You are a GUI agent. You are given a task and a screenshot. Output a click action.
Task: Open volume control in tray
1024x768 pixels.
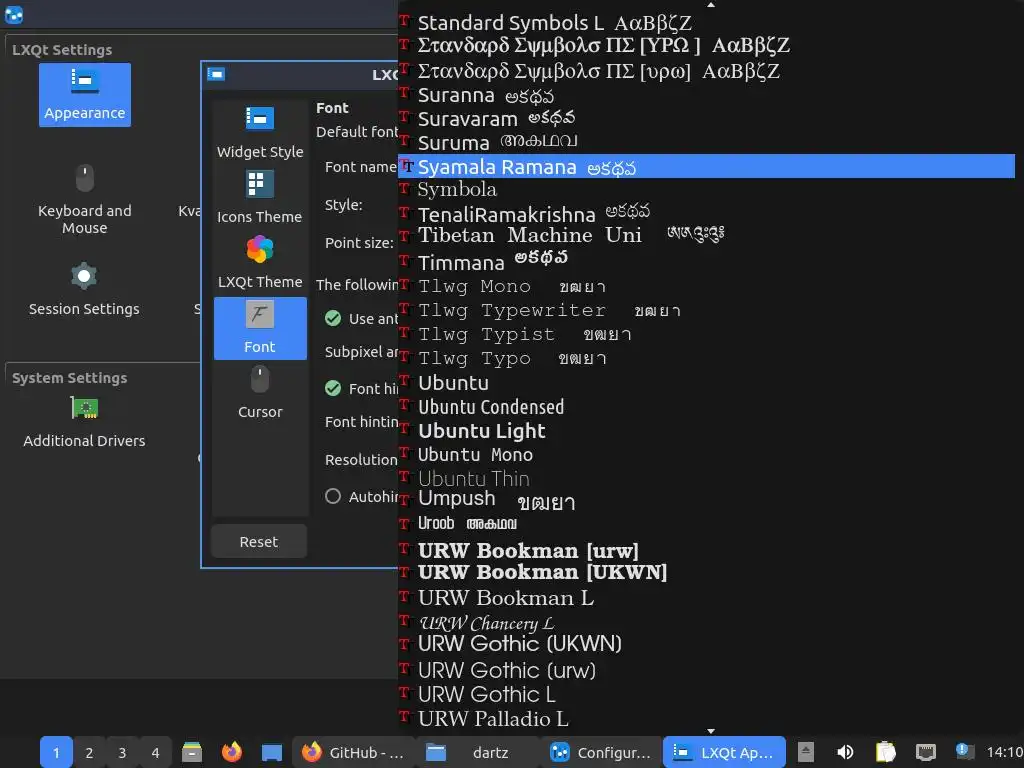point(845,752)
